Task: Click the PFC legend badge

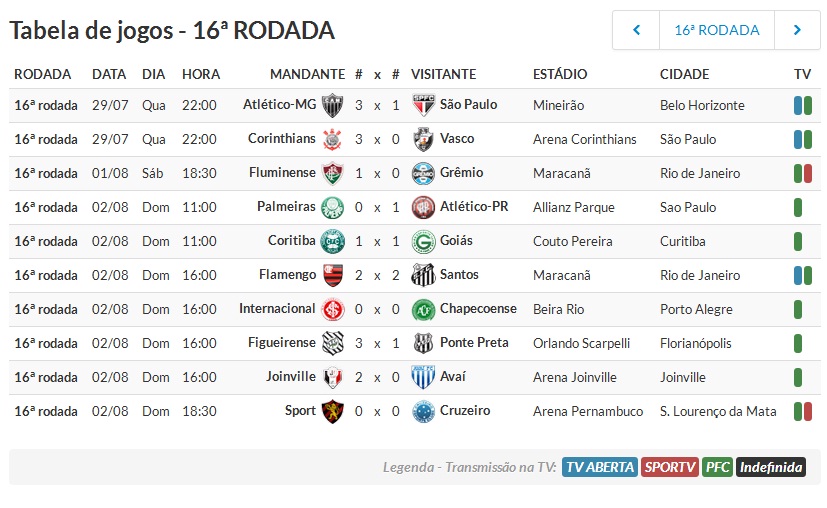Action: (717, 467)
